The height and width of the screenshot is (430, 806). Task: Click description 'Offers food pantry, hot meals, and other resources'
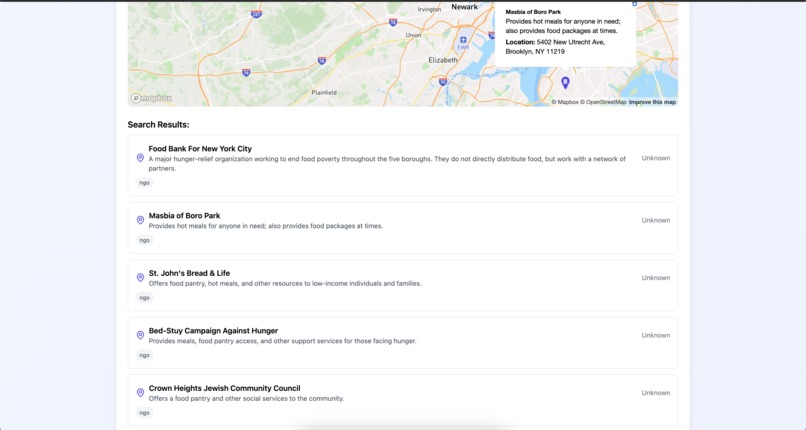coord(285,284)
